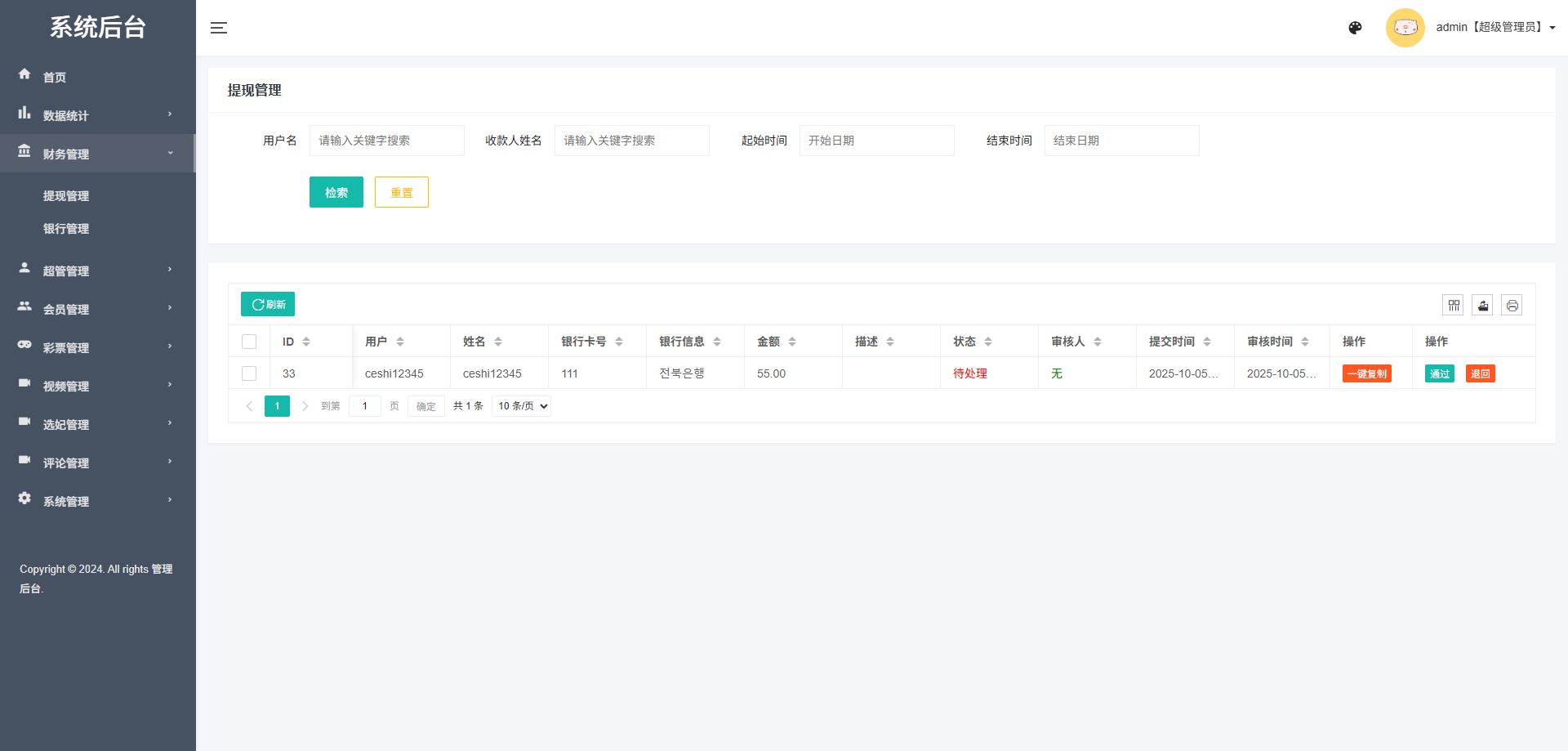Click pagination 确定 confirm button
This screenshot has height=751, width=1568.
coord(426,406)
